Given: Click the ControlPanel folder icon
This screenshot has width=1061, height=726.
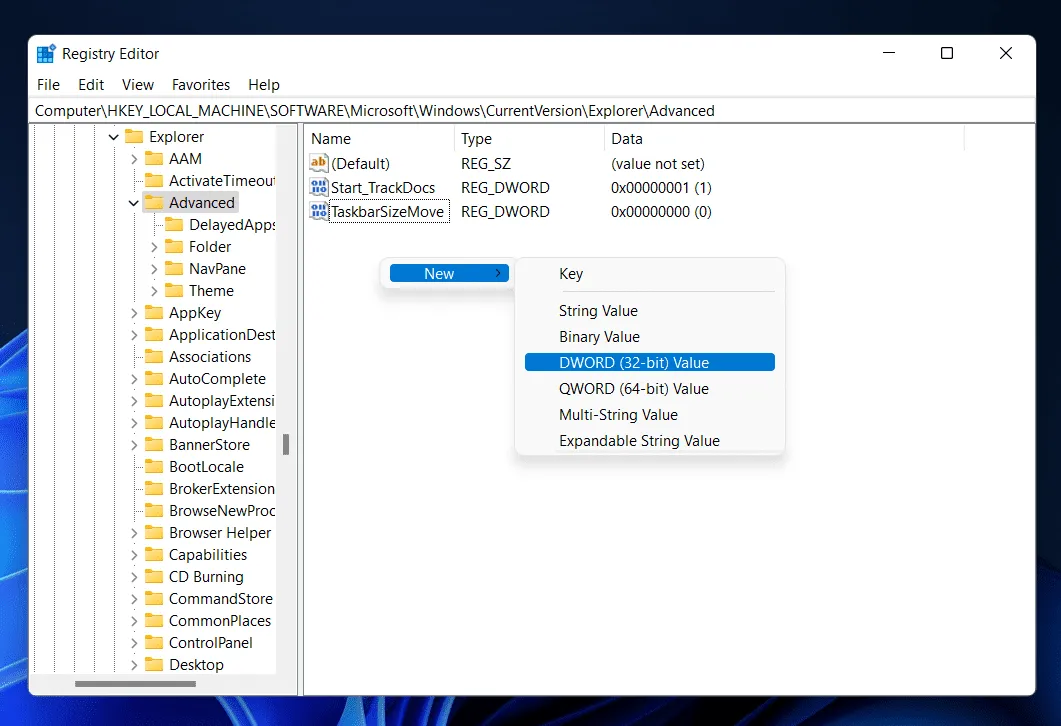Looking at the screenshot, I should click(x=154, y=642).
